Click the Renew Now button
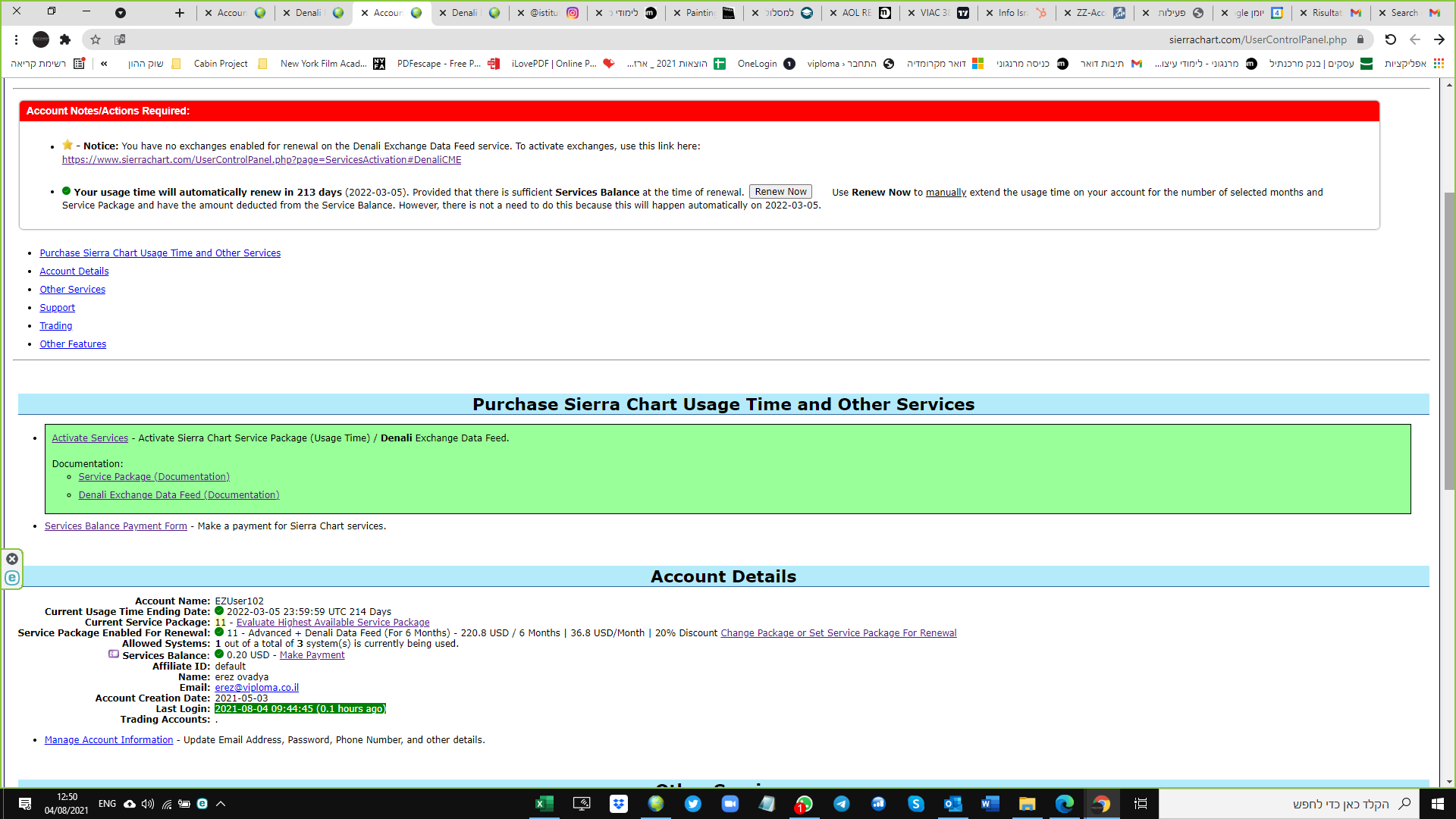The width and height of the screenshot is (1456, 819). (x=780, y=192)
